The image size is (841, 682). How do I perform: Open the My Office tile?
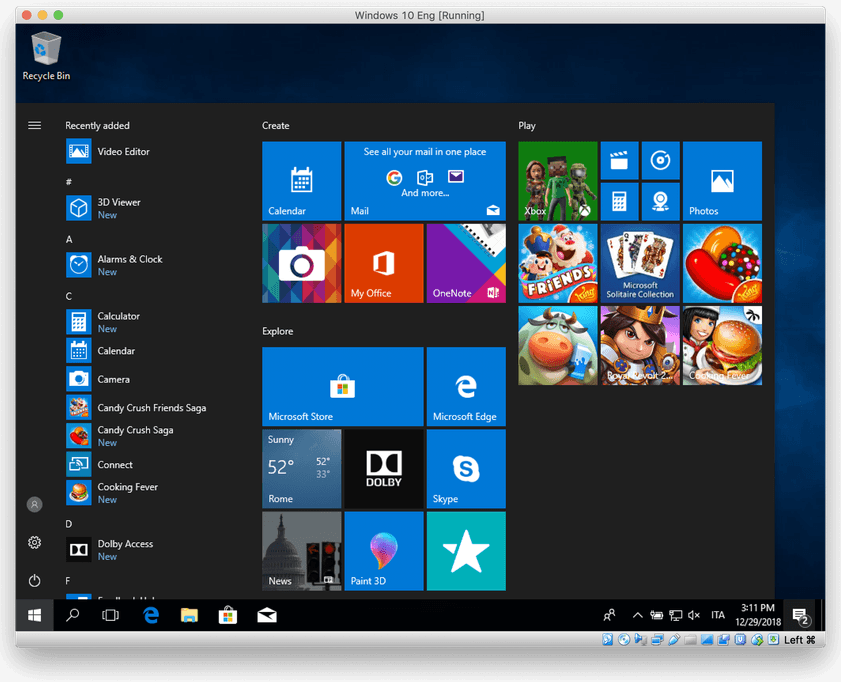383,263
